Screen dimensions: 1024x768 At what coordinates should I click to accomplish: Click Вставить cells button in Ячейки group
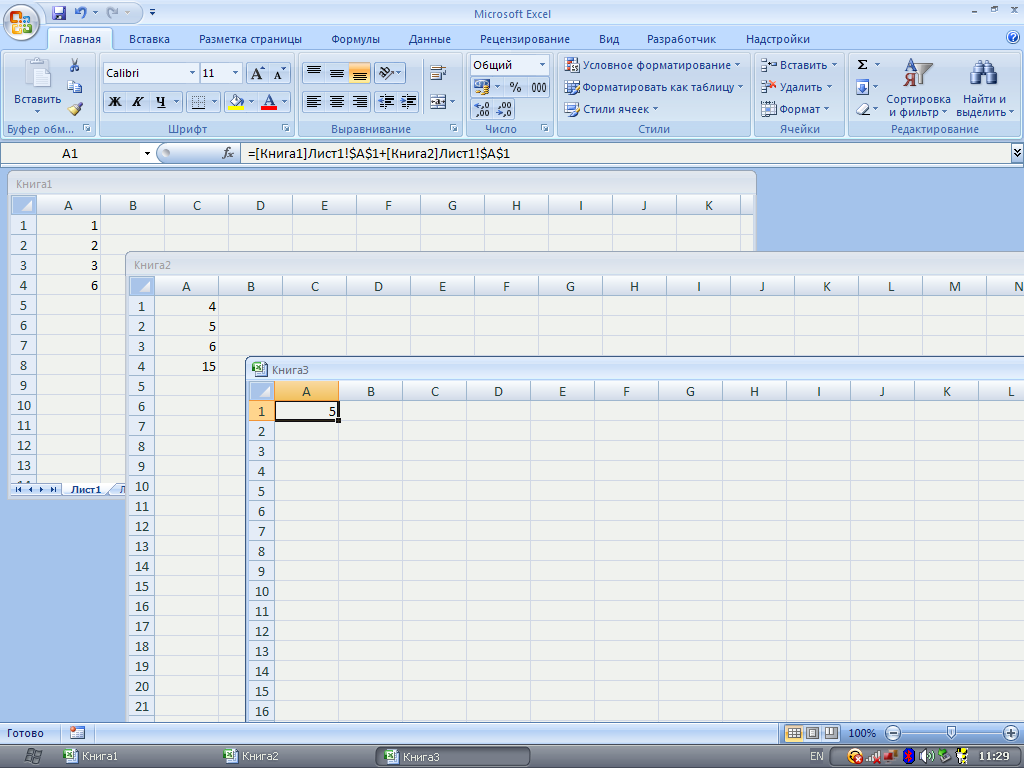point(798,65)
